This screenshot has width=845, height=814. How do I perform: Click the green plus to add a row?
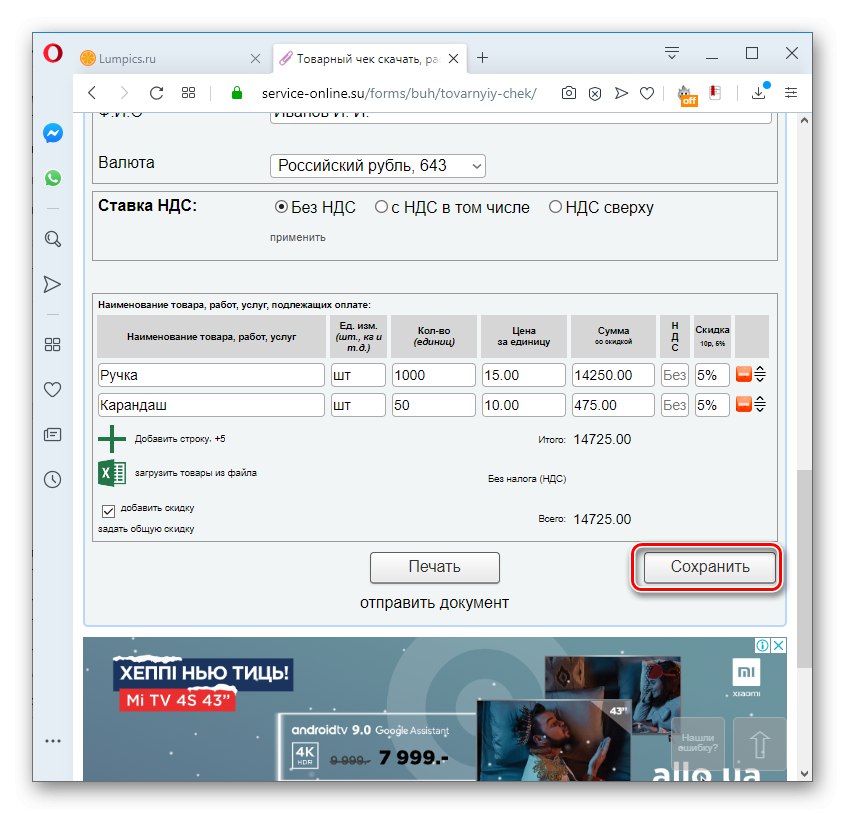(112, 439)
